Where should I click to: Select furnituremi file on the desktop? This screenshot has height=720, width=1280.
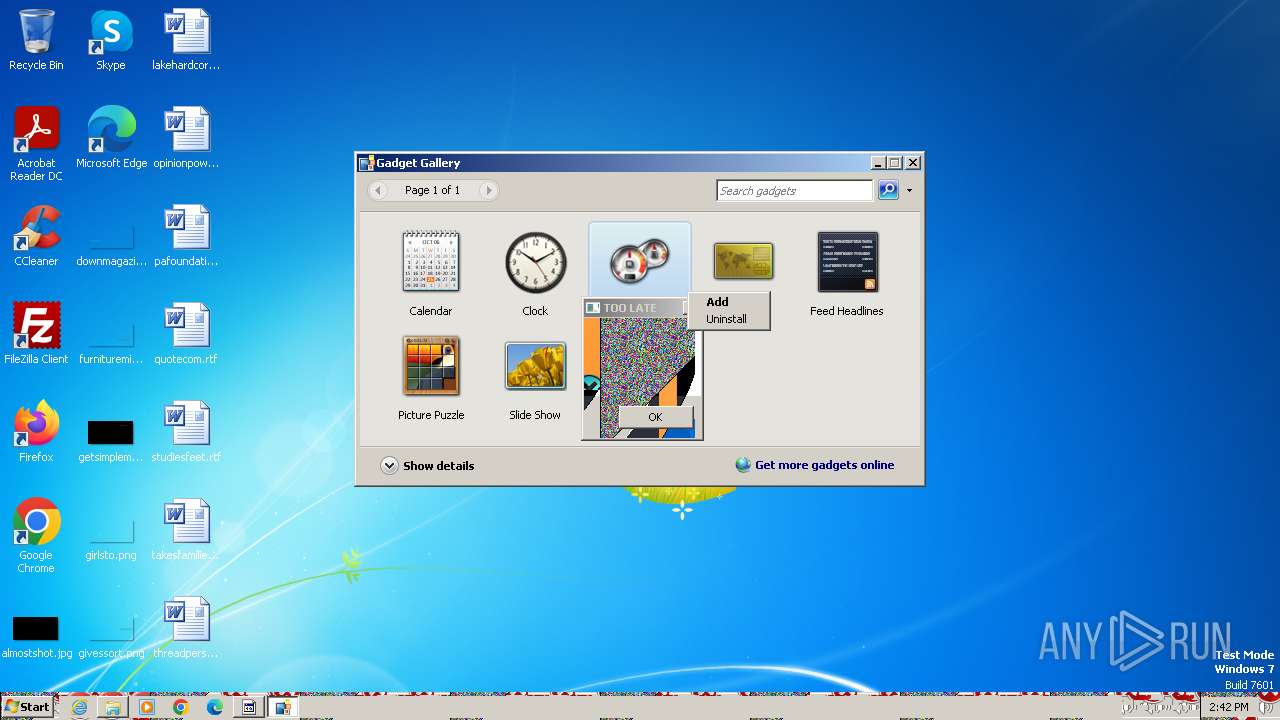pyautogui.click(x=111, y=334)
